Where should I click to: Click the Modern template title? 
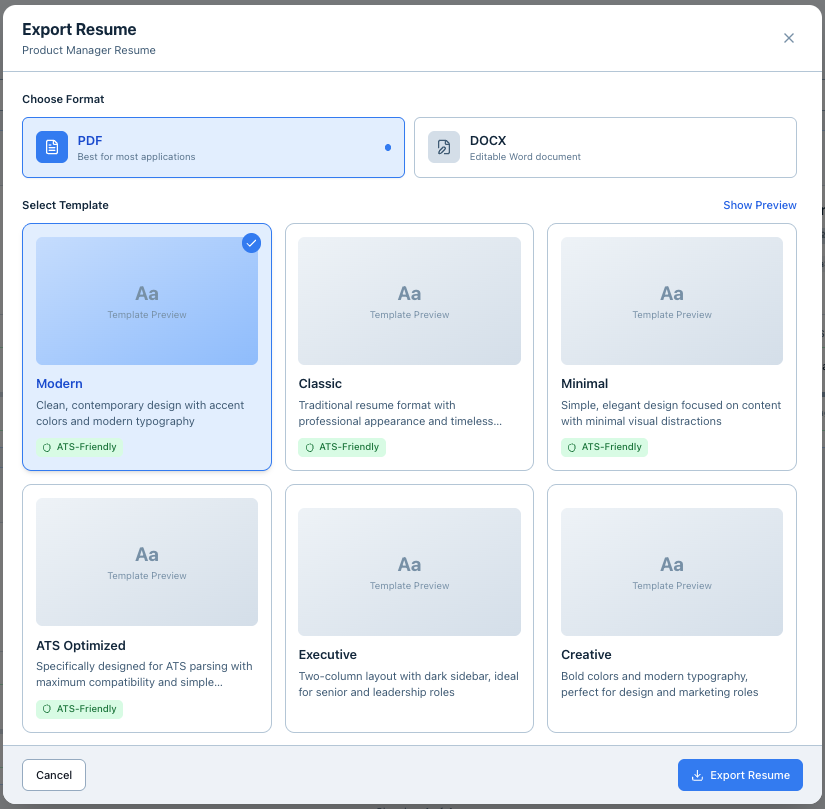click(x=59, y=384)
